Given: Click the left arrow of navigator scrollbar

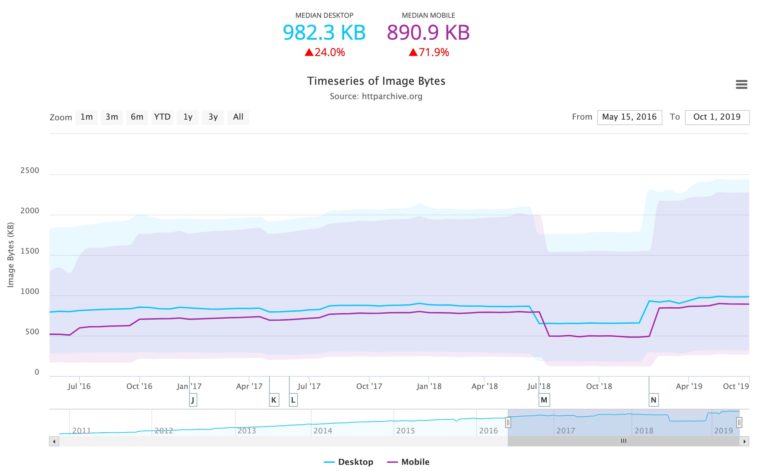Looking at the screenshot, I should [x=53, y=440].
